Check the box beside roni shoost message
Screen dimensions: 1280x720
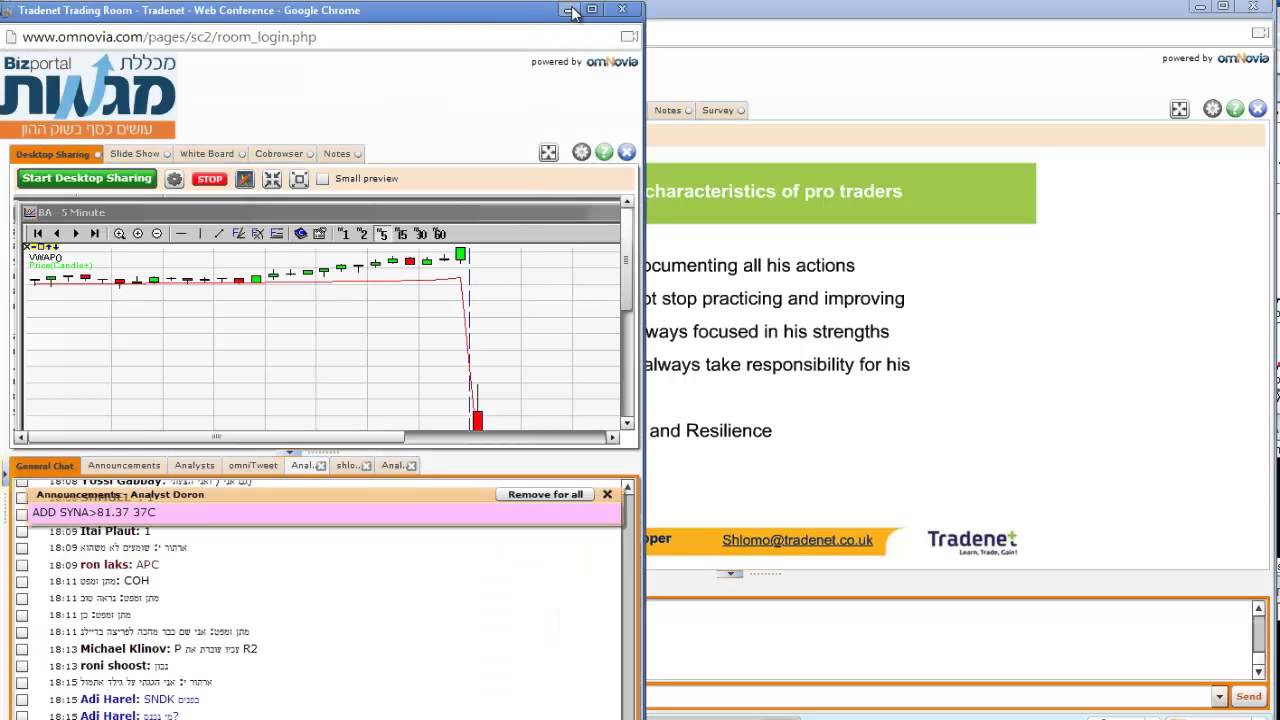22,666
